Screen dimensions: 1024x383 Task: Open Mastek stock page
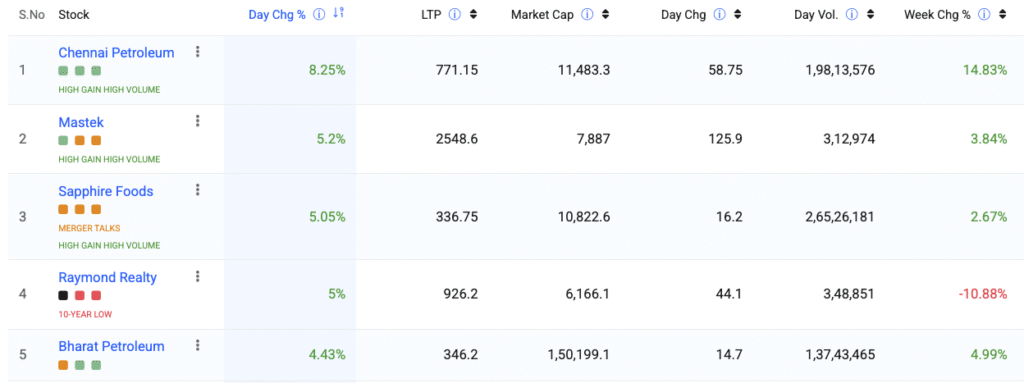81,122
